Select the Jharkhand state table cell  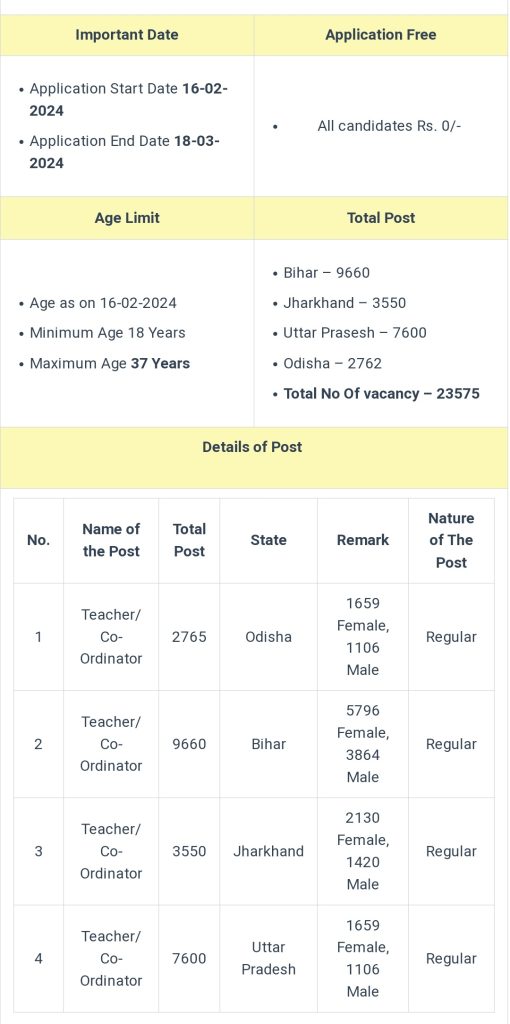point(268,851)
